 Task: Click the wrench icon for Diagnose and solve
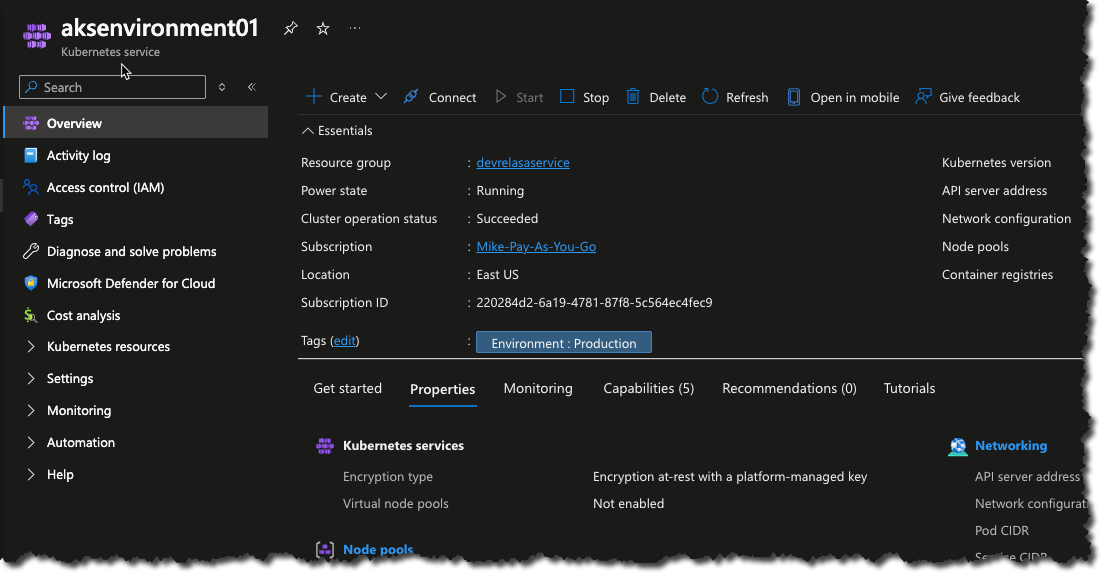coord(31,251)
